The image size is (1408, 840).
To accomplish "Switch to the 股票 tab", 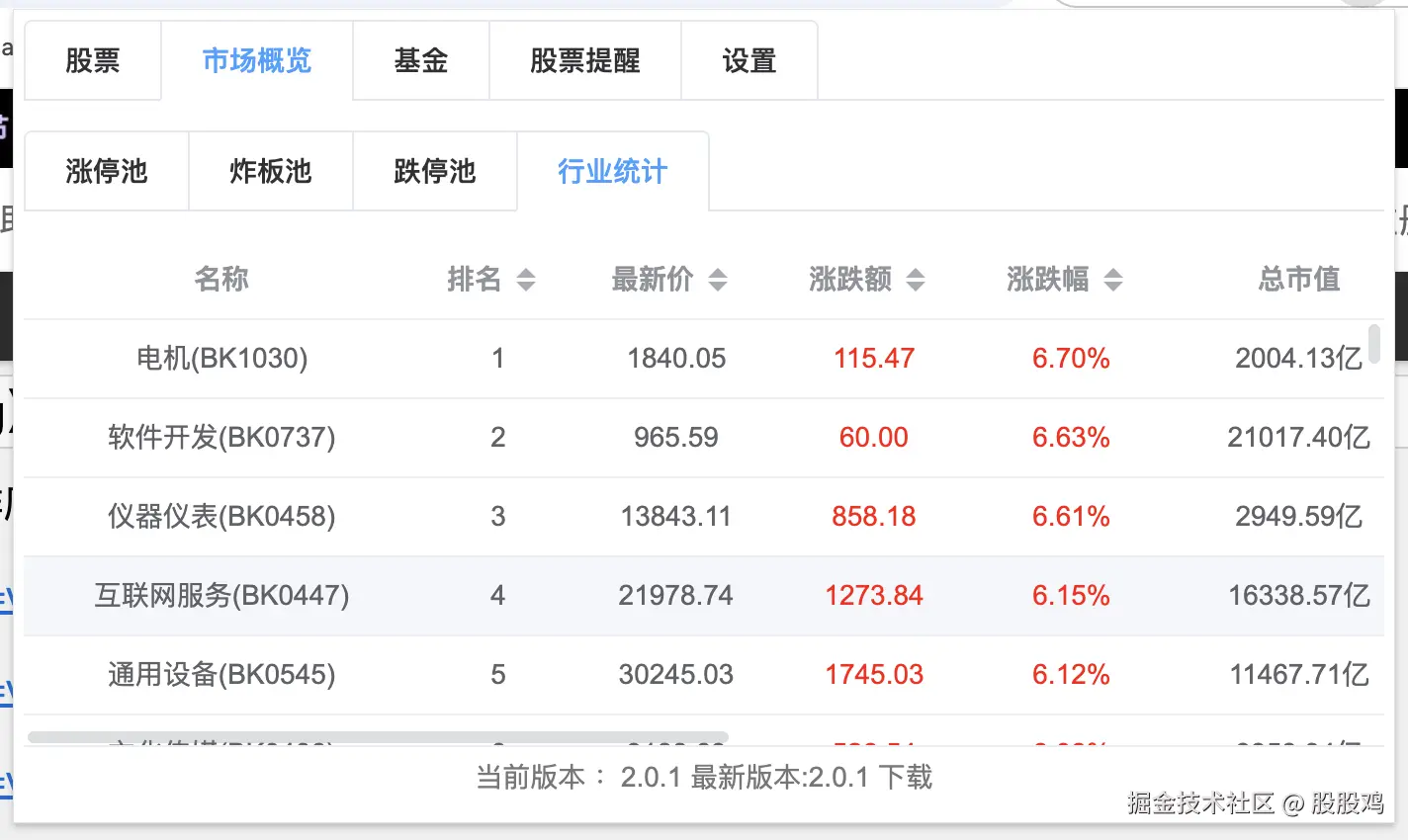I will (x=92, y=60).
